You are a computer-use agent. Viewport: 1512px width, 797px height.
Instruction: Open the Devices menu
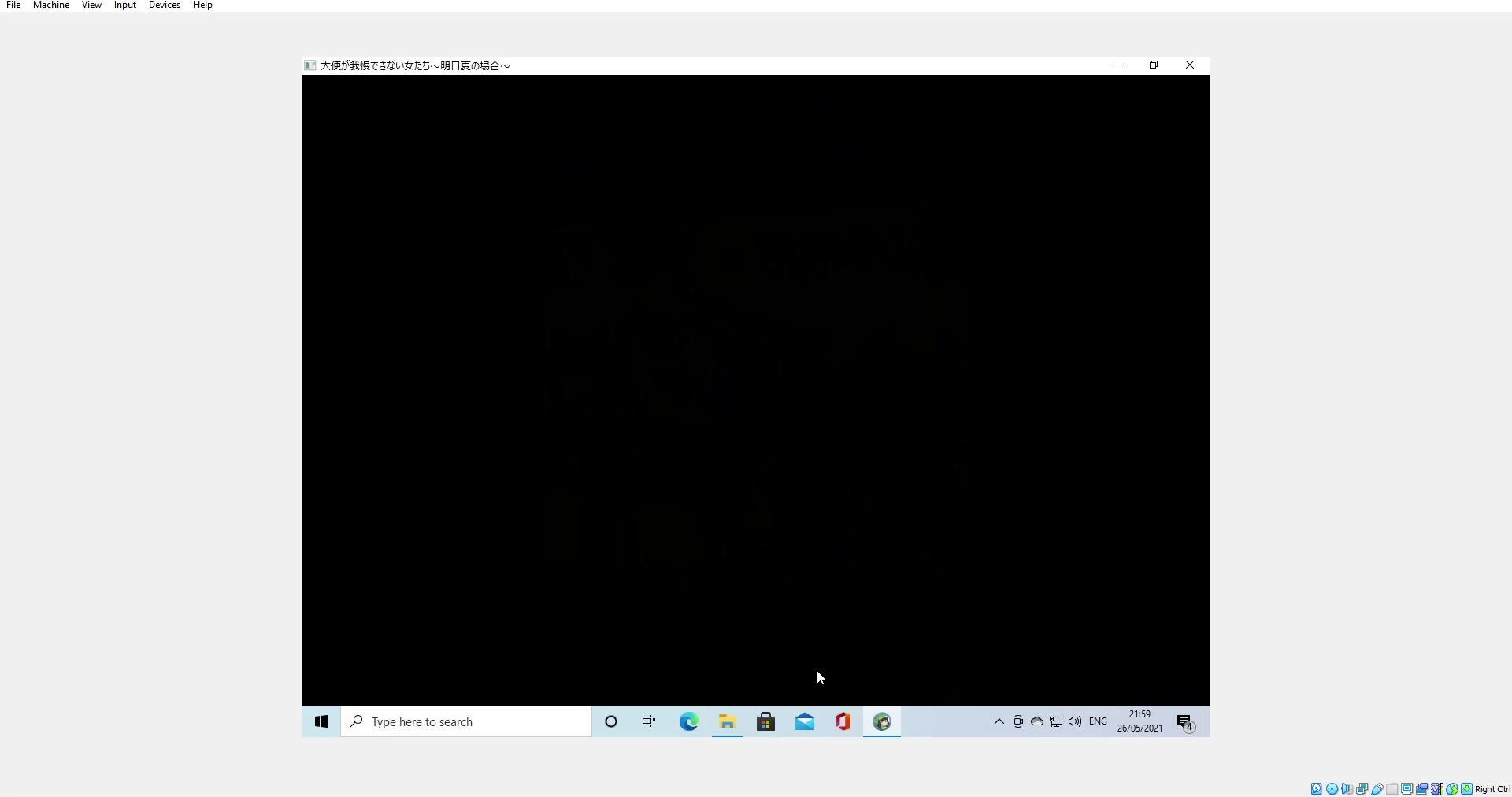tap(164, 6)
